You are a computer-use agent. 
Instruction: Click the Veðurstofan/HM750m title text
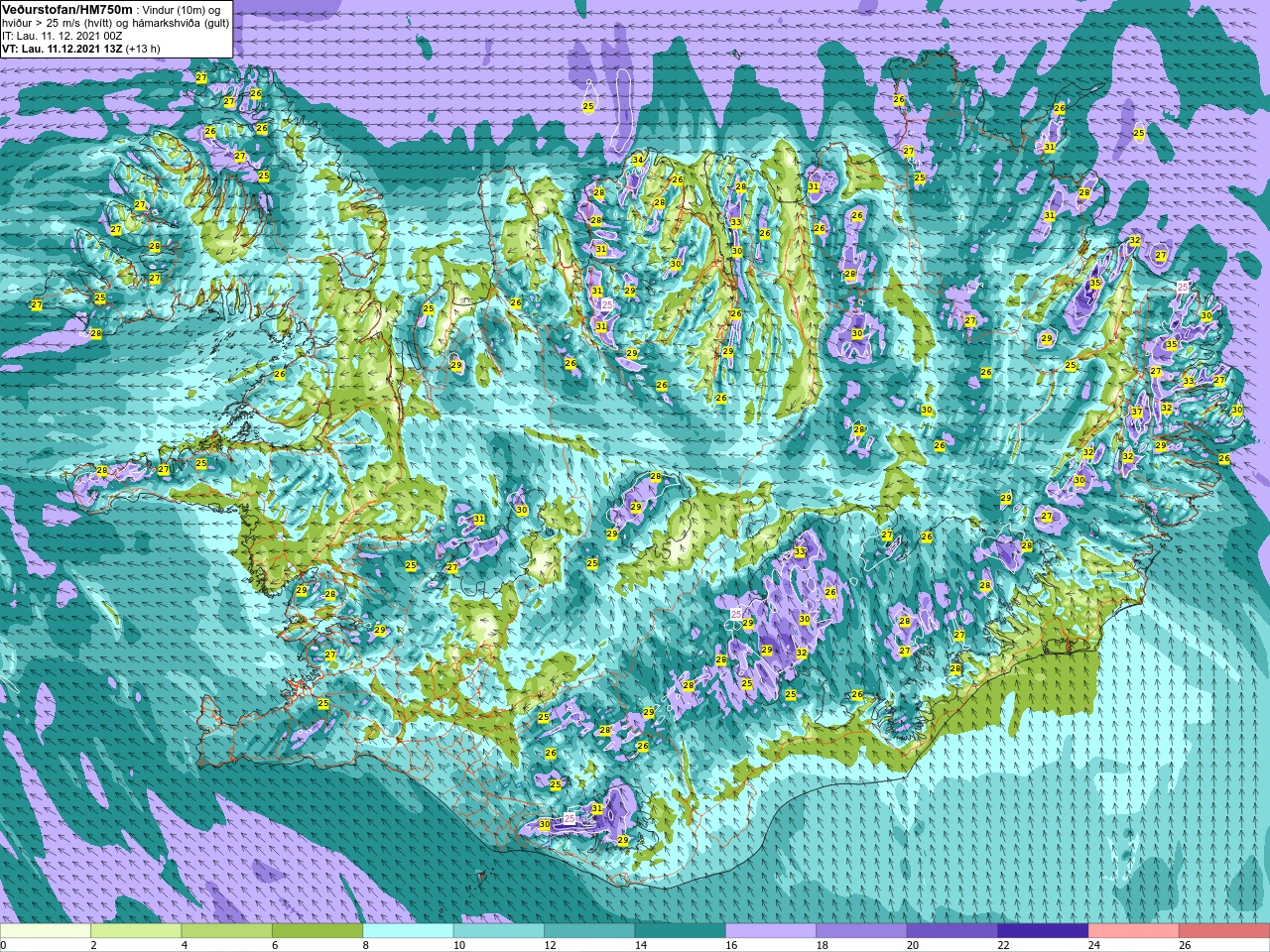pos(67,9)
